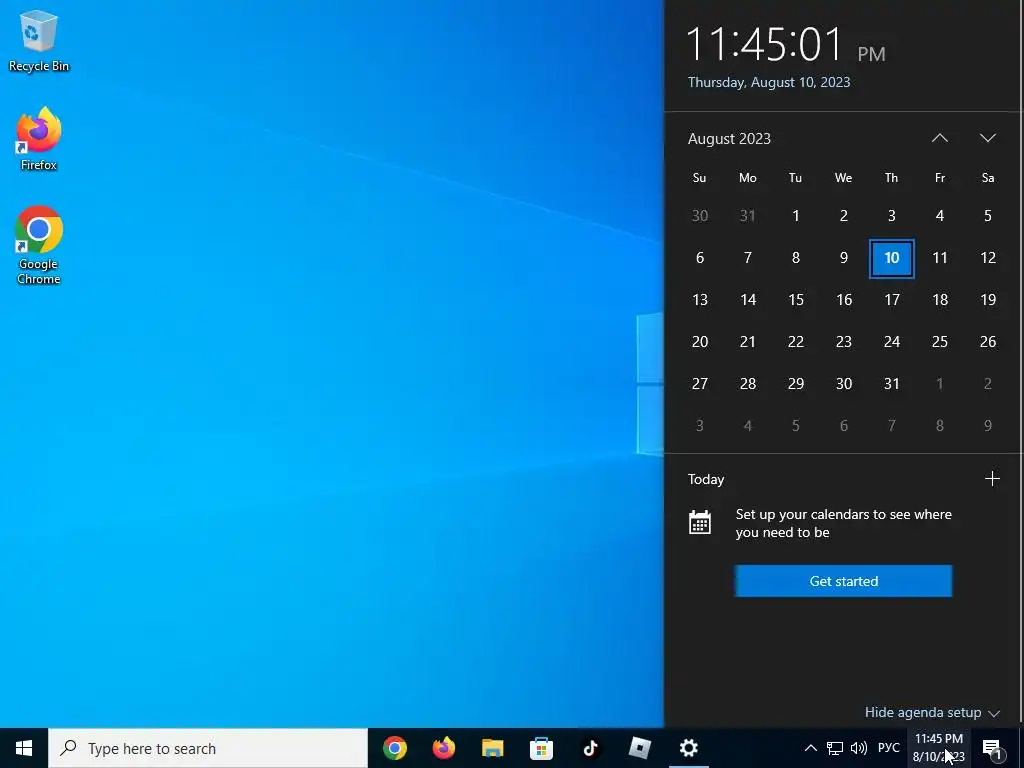This screenshot has height=768, width=1024.
Task: Open TikTok from the taskbar
Action: point(590,748)
